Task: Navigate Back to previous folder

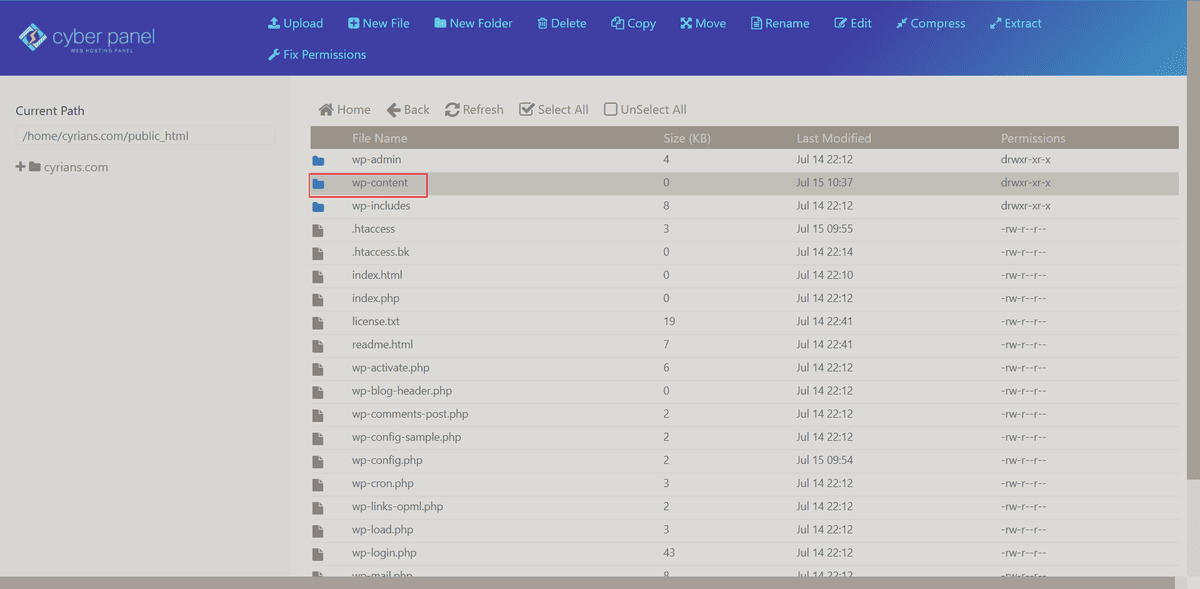Action: pyautogui.click(x=408, y=110)
